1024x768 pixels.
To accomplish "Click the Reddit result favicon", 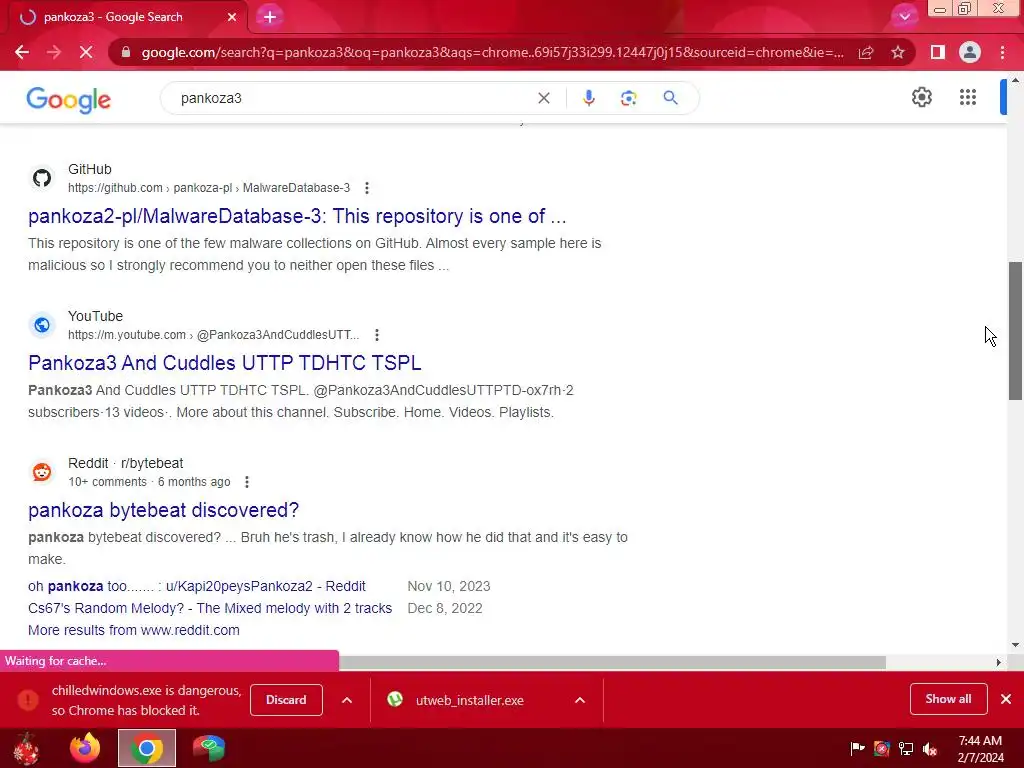I will (42, 472).
